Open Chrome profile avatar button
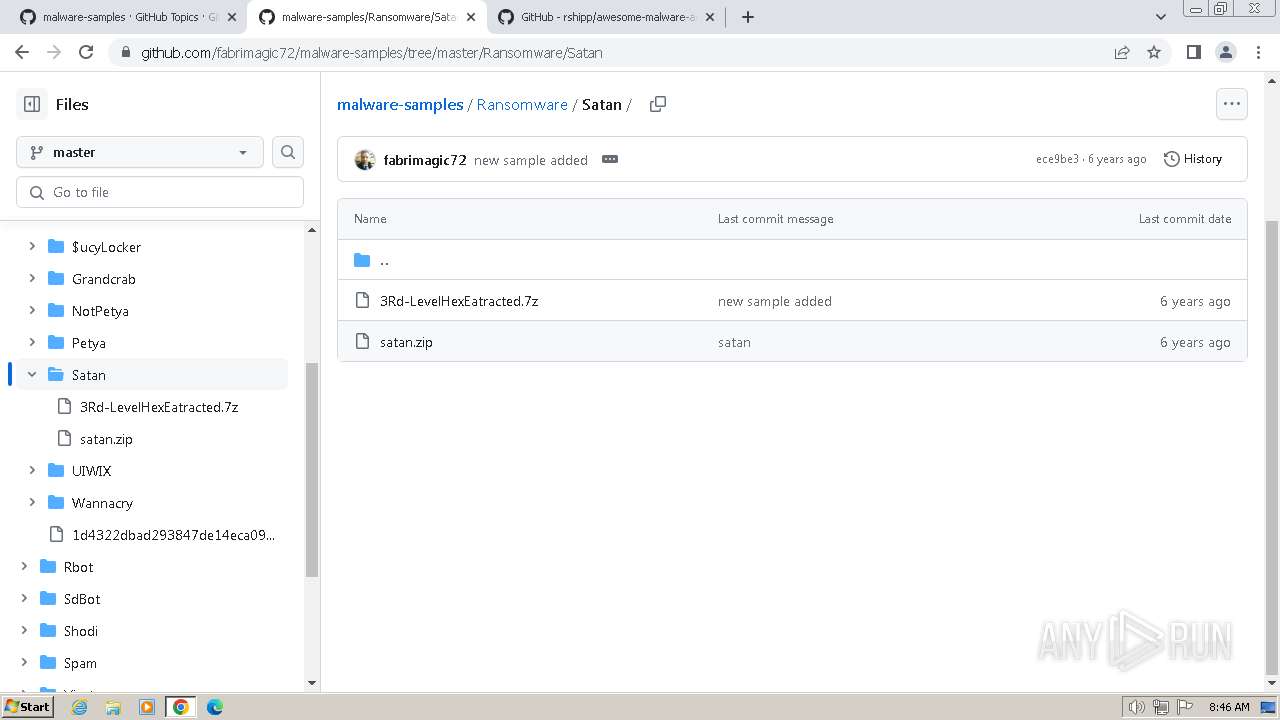The width and height of the screenshot is (1280, 720). point(1225,52)
